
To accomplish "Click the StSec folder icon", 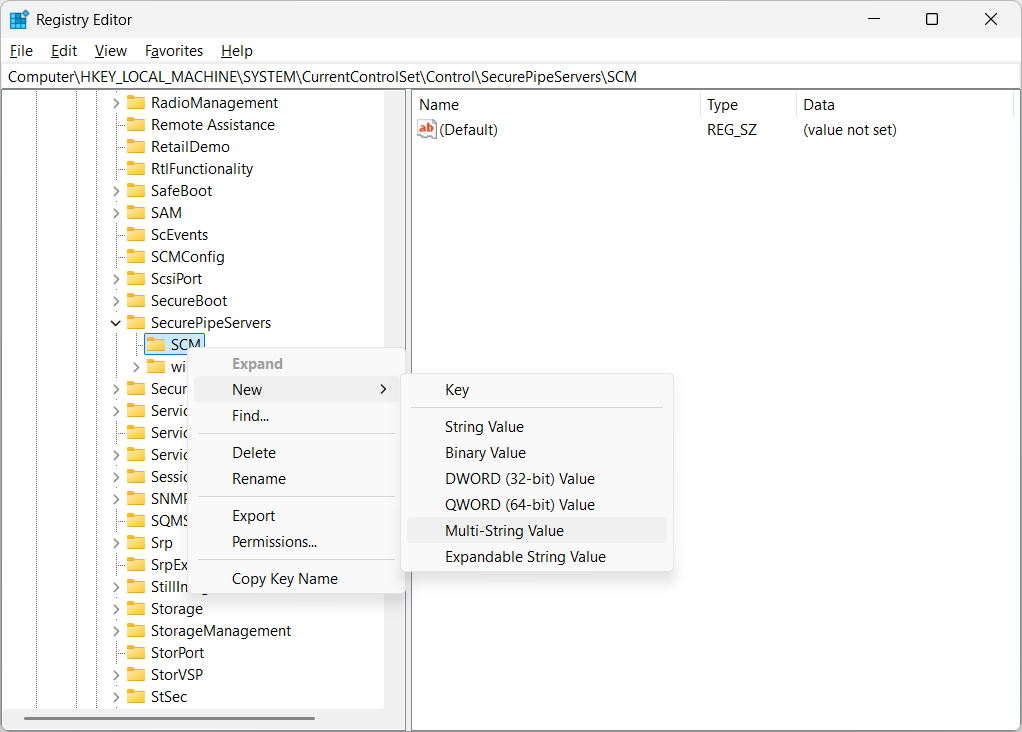I will pos(136,697).
